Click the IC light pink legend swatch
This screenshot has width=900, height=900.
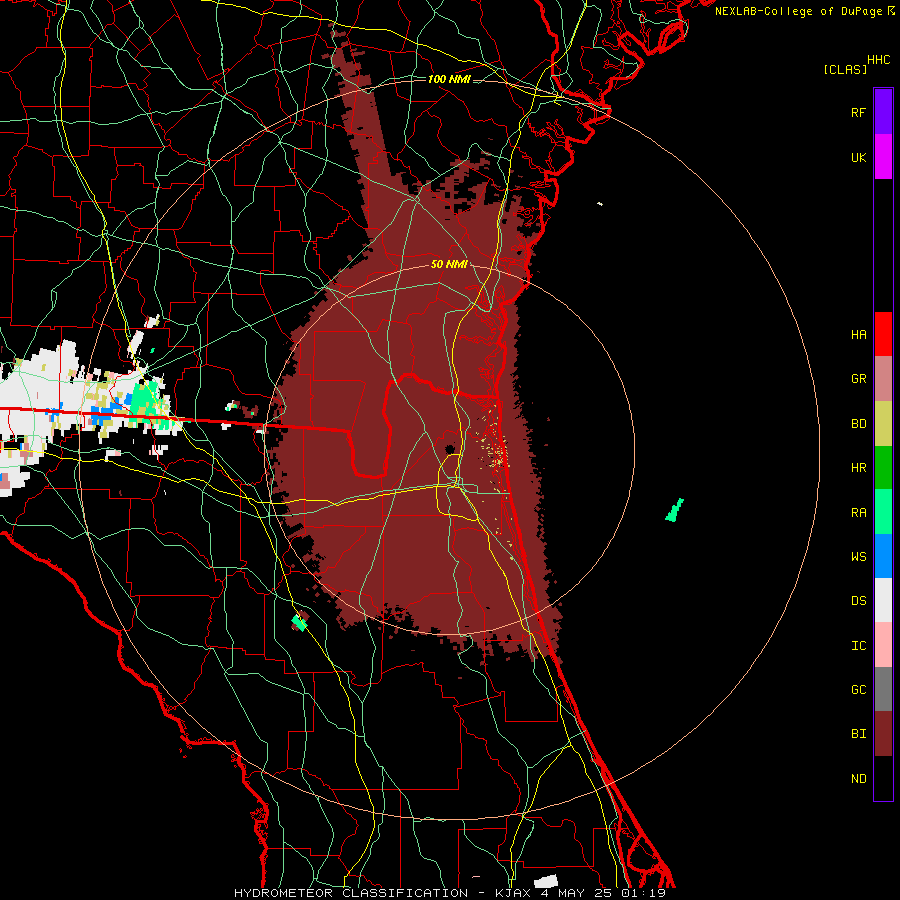click(883, 645)
